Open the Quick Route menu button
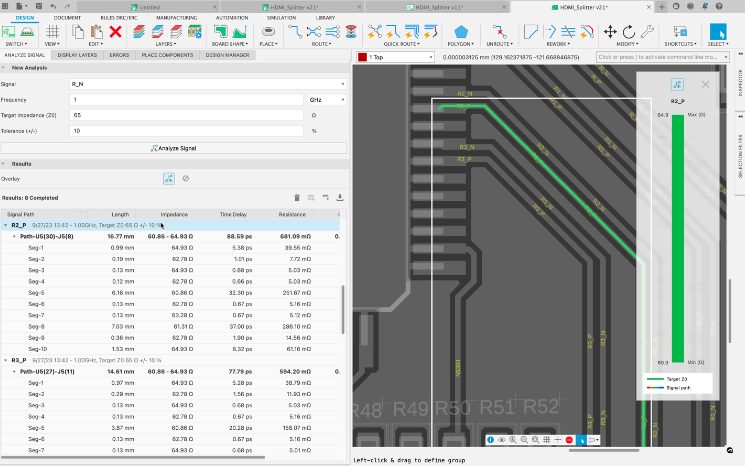 click(x=400, y=44)
